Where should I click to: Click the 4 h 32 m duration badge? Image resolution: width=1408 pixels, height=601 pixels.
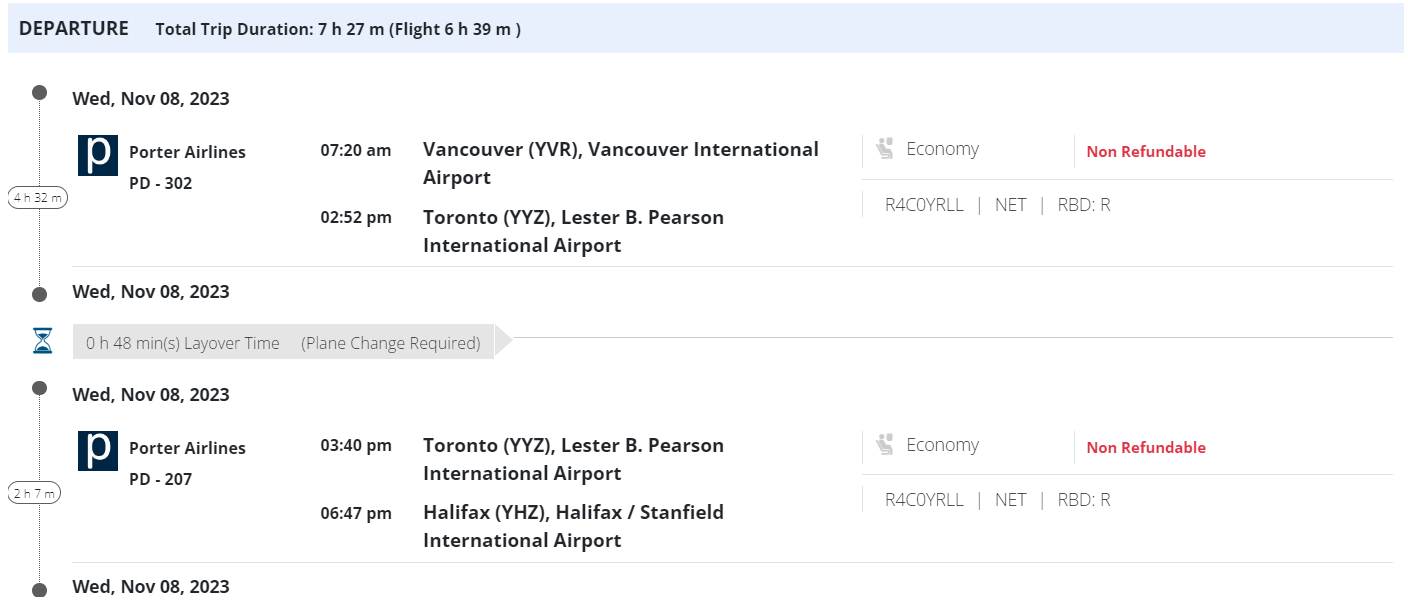click(x=38, y=198)
